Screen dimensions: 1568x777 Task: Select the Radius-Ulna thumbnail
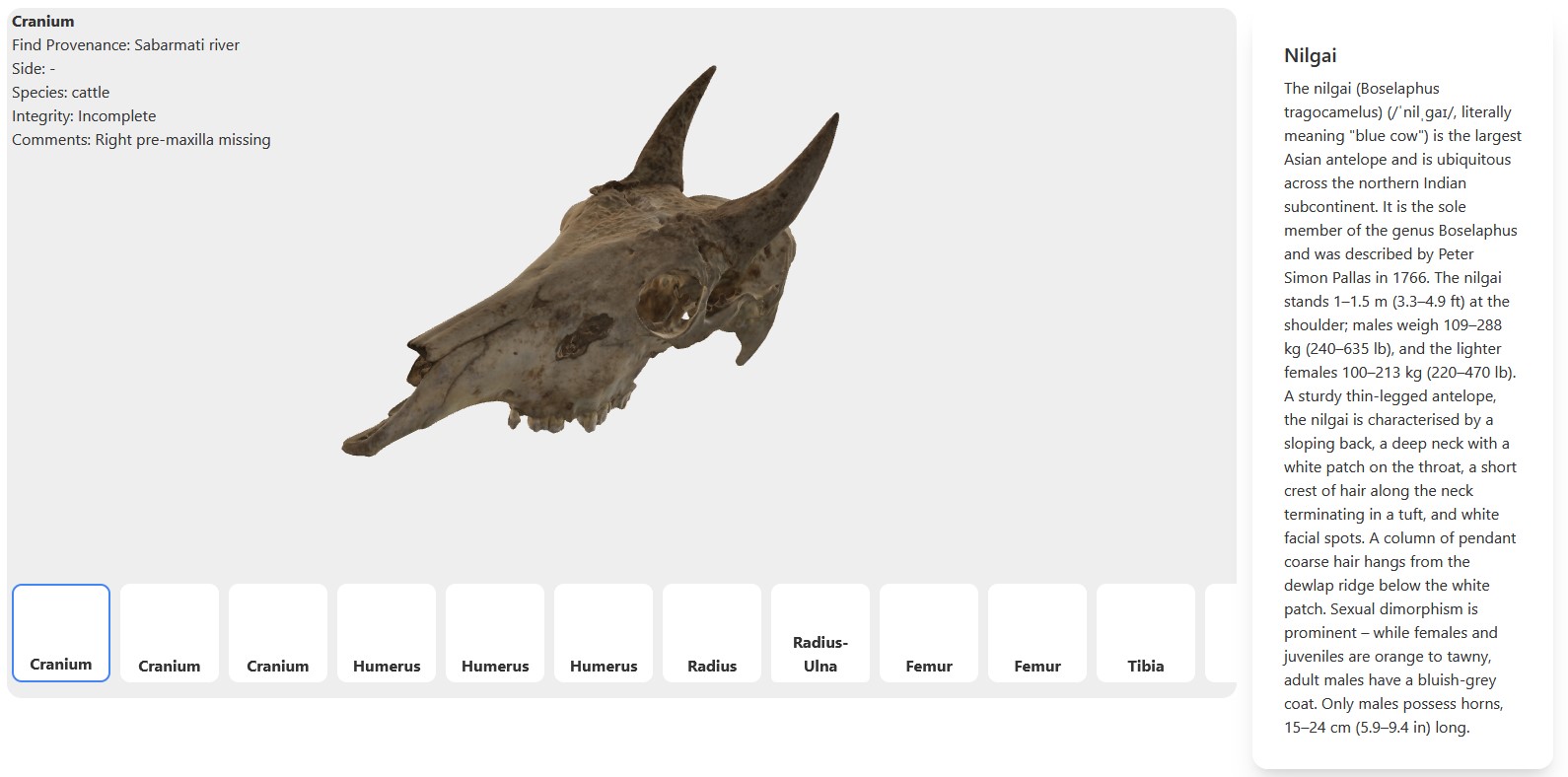click(x=820, y=633)
